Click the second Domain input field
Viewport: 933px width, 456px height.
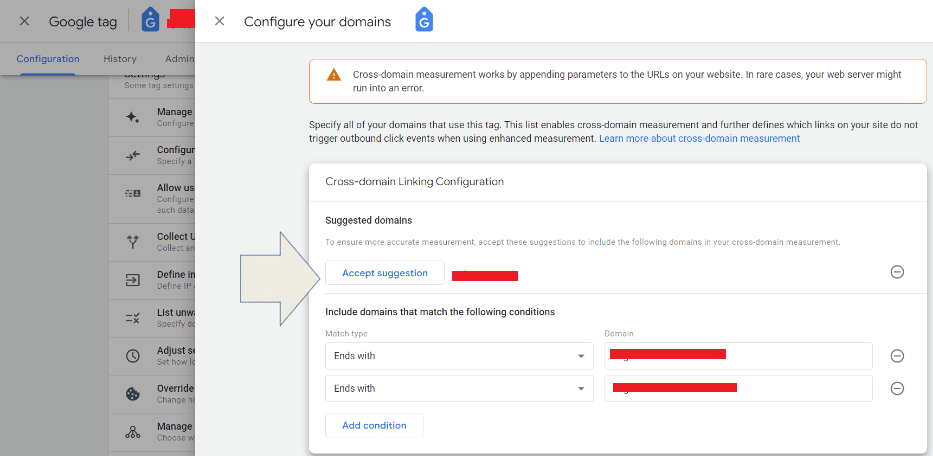[738, 388]
